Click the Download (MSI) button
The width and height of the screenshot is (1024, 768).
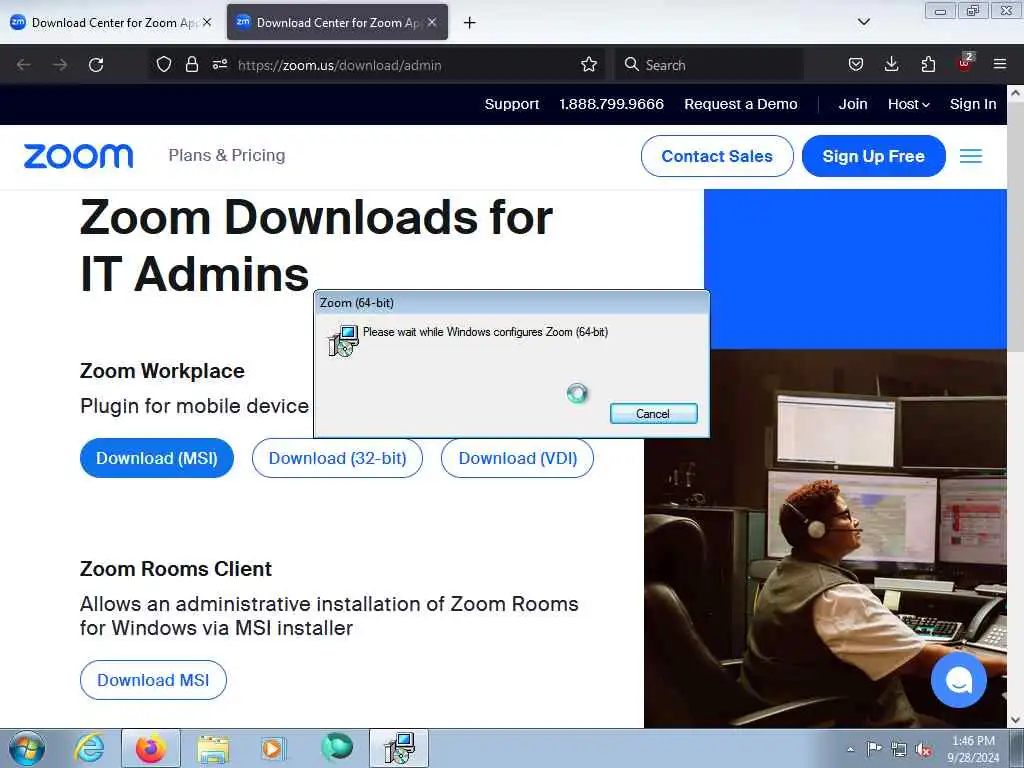point(157,458)
